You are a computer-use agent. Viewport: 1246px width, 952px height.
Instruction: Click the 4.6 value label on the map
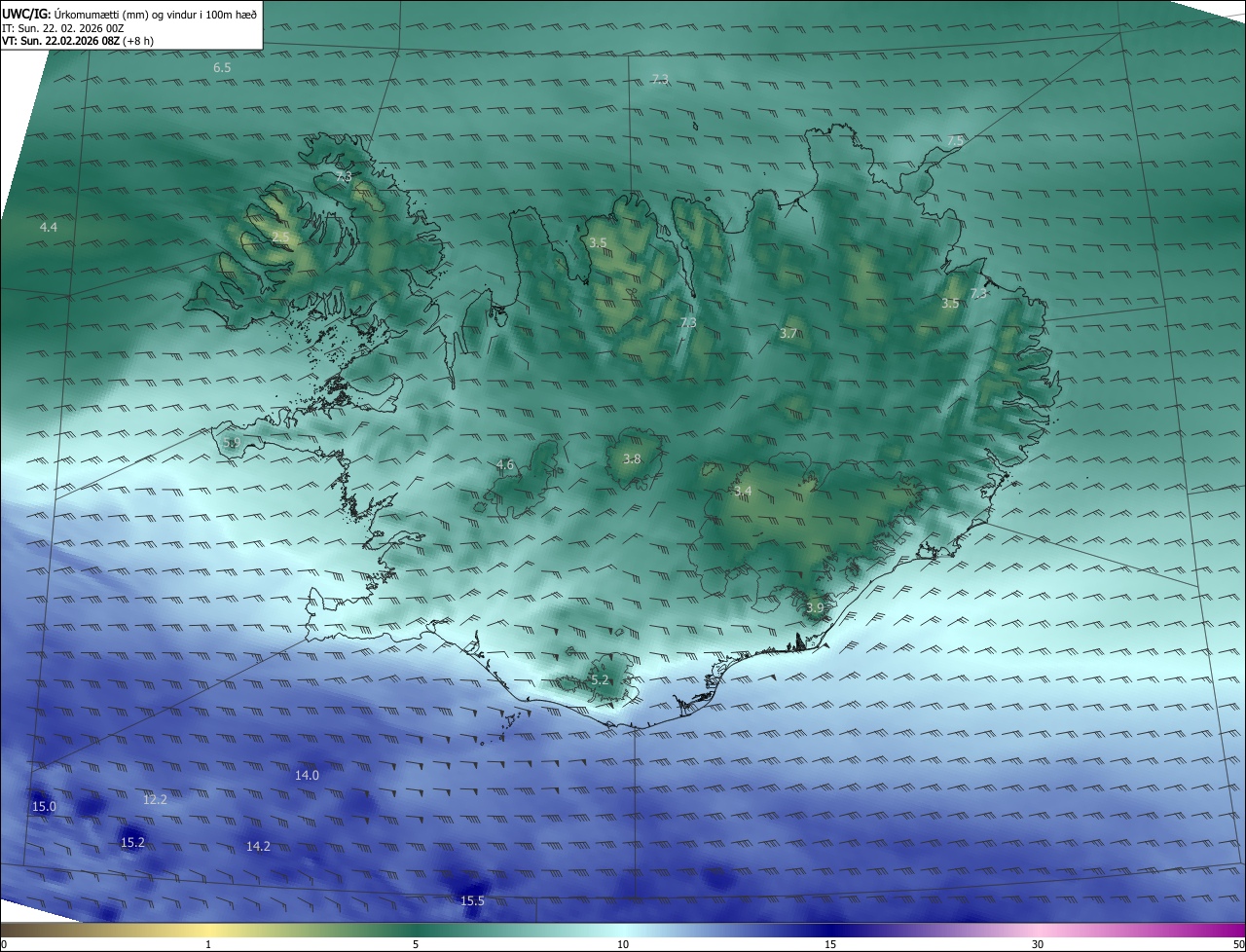pyautogui.click(x=504, y=465)
